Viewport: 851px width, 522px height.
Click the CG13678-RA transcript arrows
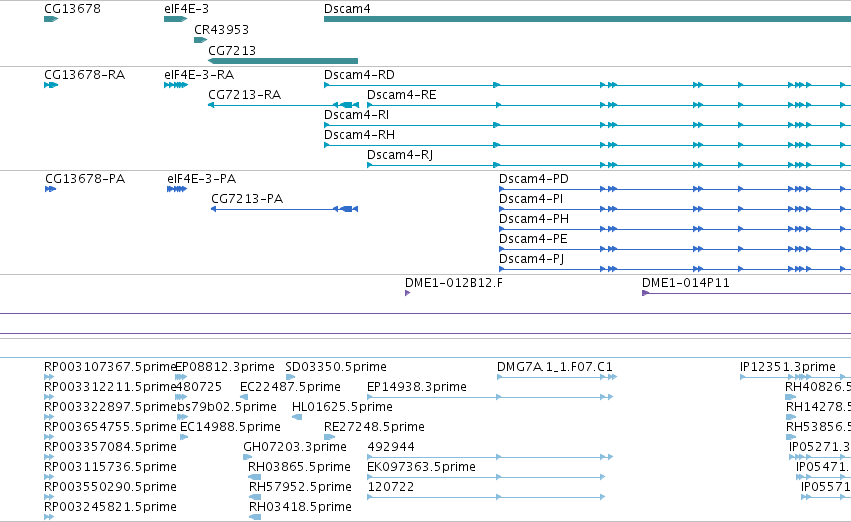point(51,85)
